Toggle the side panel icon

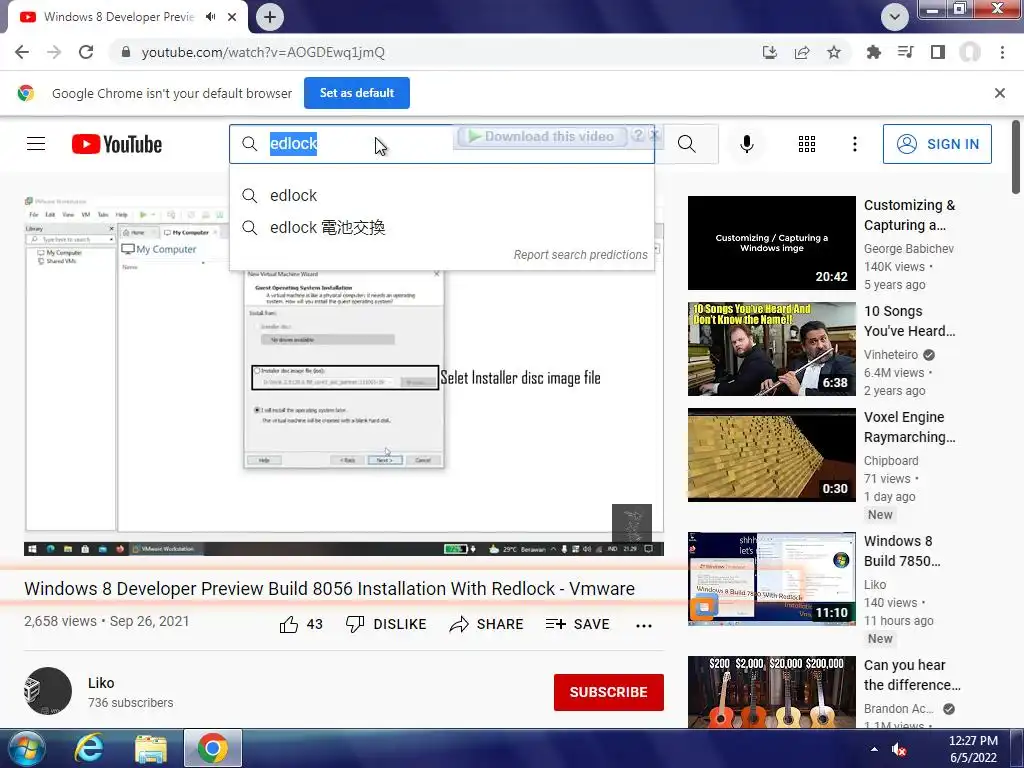(938, 52)
